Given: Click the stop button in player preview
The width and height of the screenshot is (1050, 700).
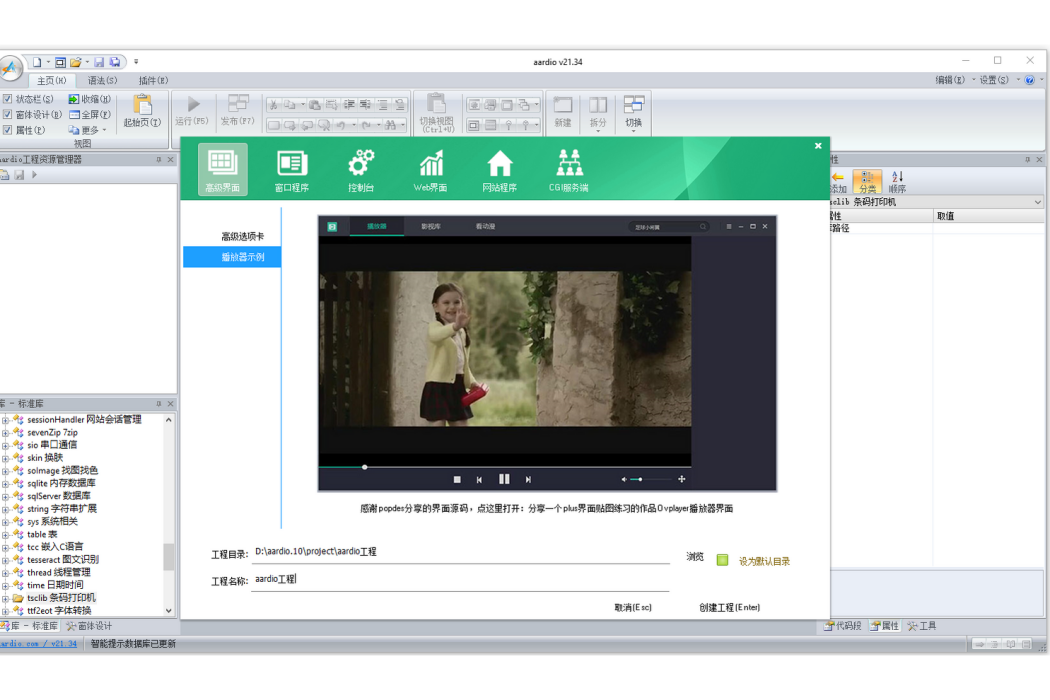Looking at the screenshot, I should click(x=457, y=480).
